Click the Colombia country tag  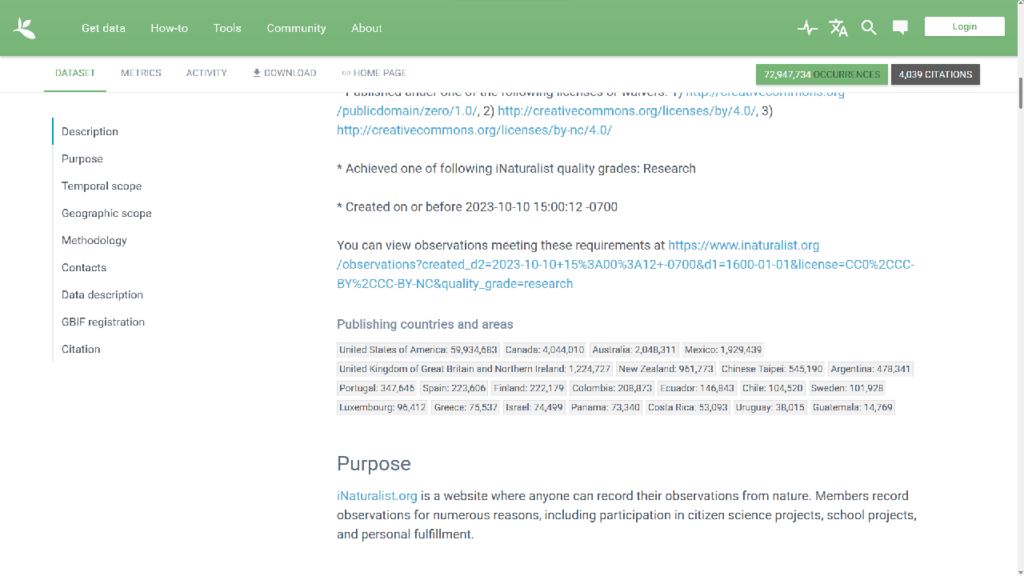612,388
